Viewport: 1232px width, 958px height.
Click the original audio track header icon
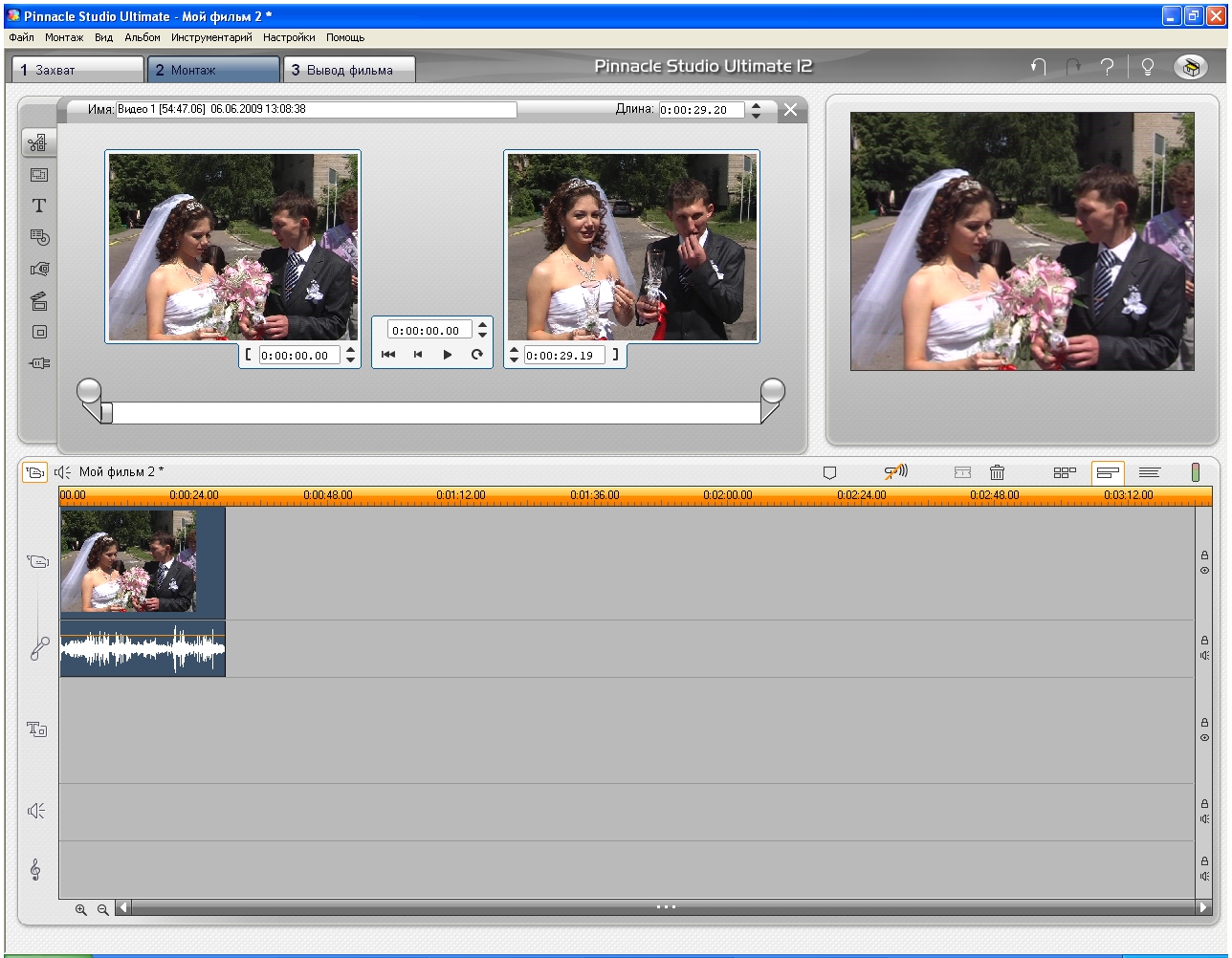38,649
